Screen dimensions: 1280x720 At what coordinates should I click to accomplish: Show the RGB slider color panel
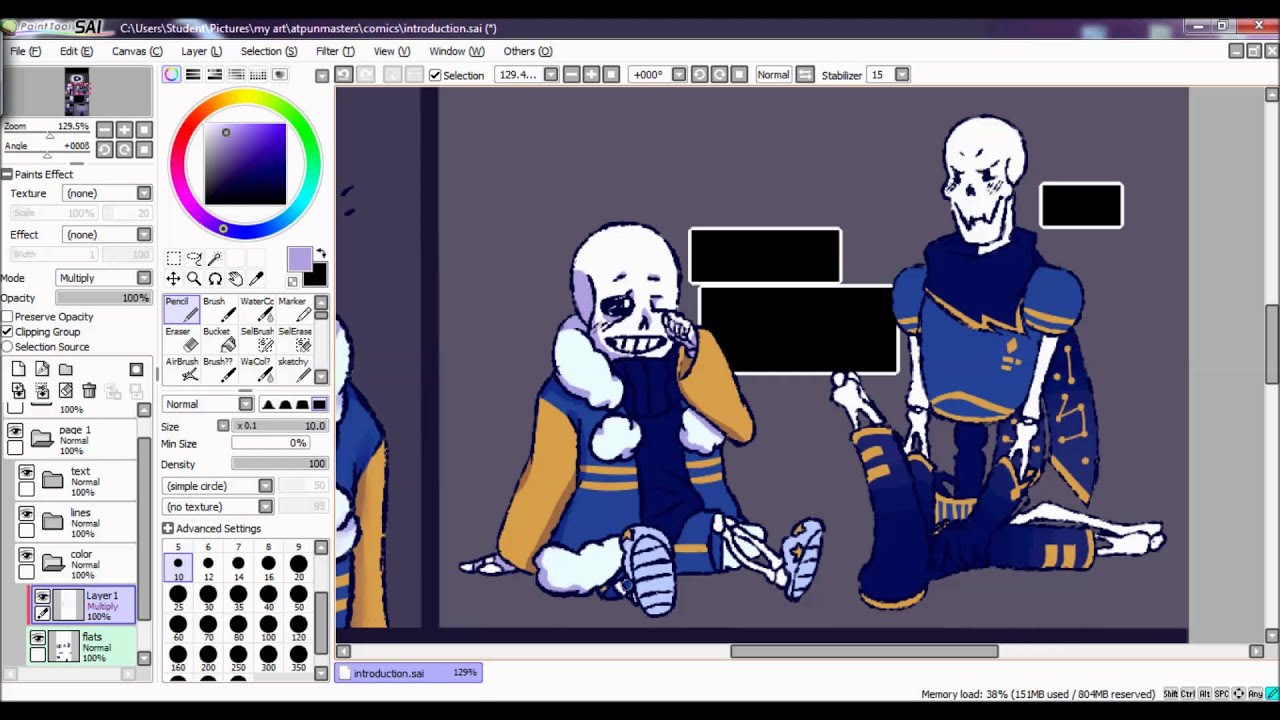192,75
